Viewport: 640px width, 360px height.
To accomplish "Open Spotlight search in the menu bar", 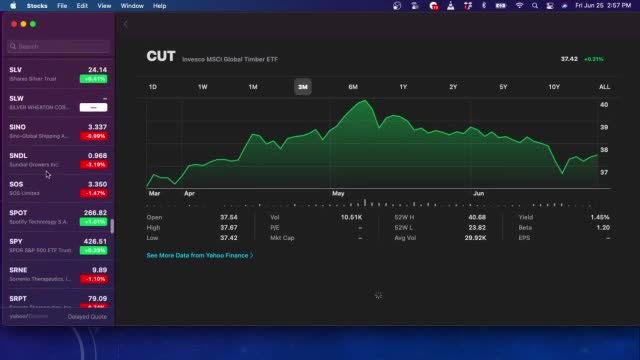I will click(535, 6).
